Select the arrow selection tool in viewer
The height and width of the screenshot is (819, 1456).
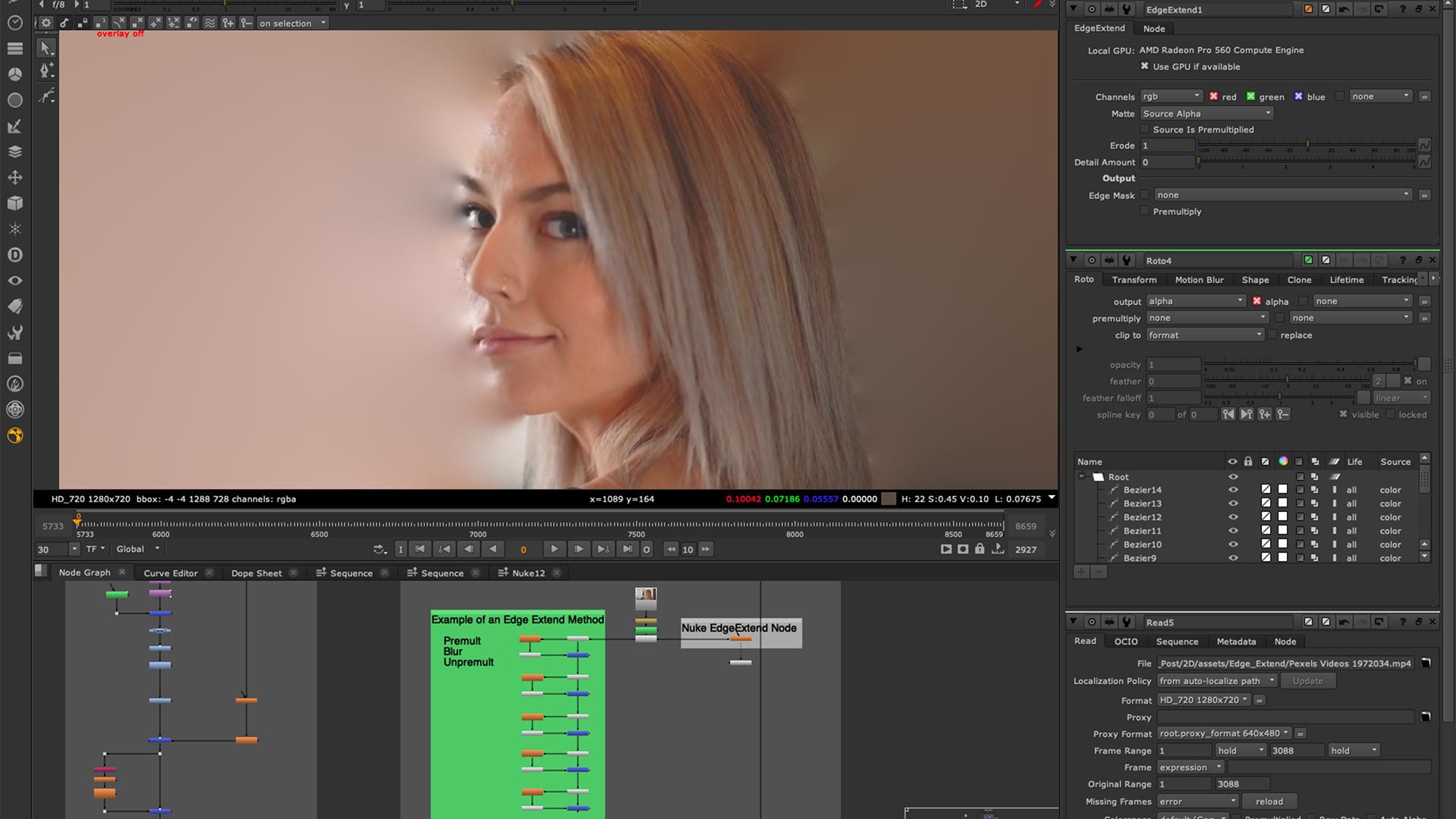coord(45,49)
